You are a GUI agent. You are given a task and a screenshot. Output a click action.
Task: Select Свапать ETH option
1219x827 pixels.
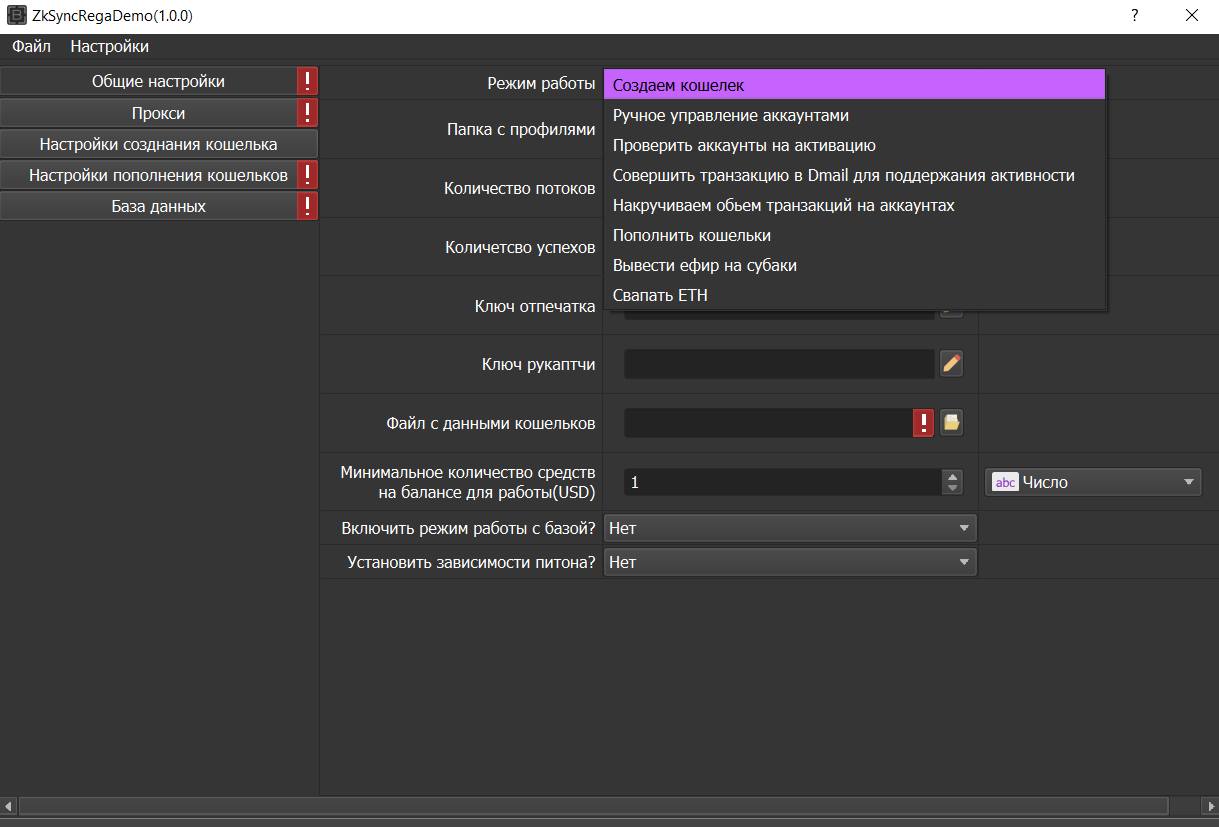point(855,295)
